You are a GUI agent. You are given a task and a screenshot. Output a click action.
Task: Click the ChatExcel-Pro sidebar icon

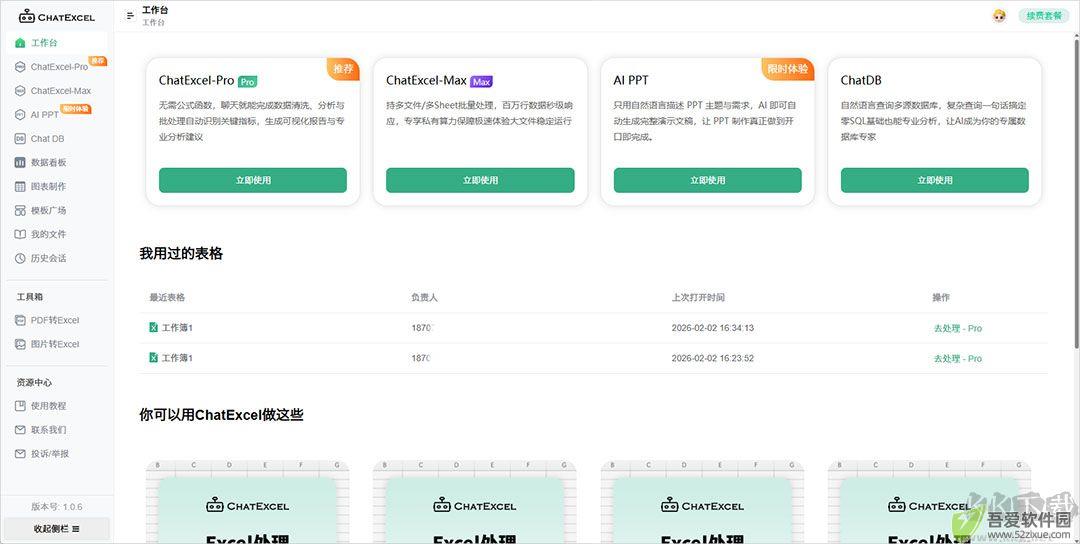click(x=20, y=67)
